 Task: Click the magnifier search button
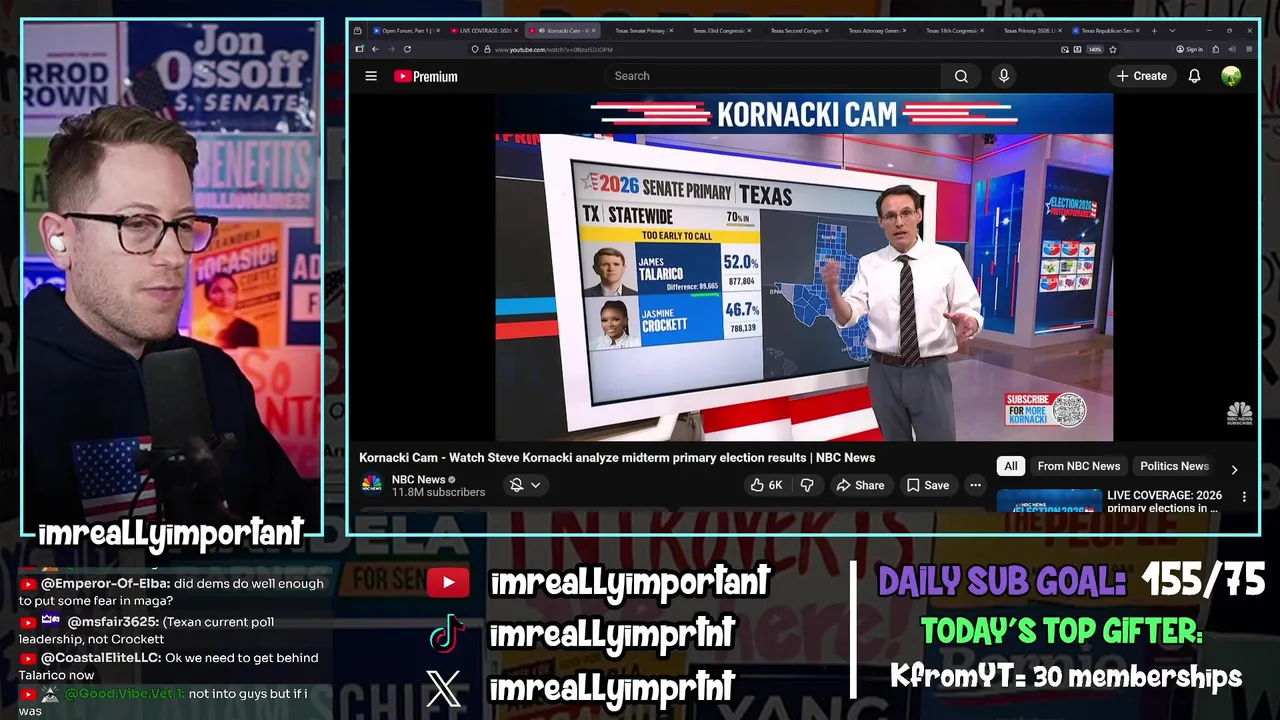coord(961,76)
